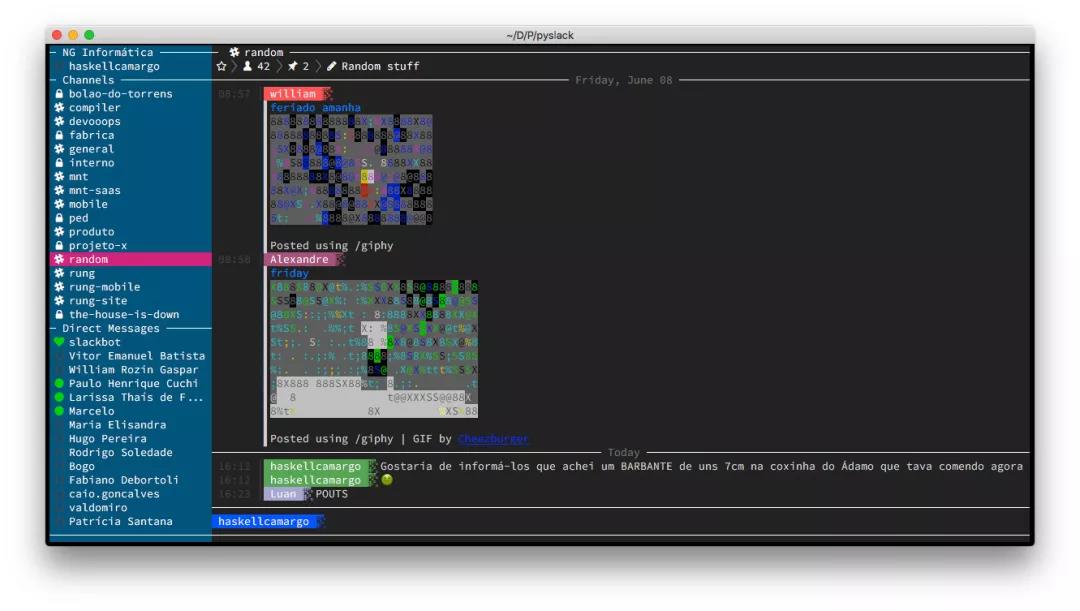Focus the message input beside haskellcamargo prompt
Image resolution: width=1080 pixels, height=611 pixels.
tap(675, 521)
